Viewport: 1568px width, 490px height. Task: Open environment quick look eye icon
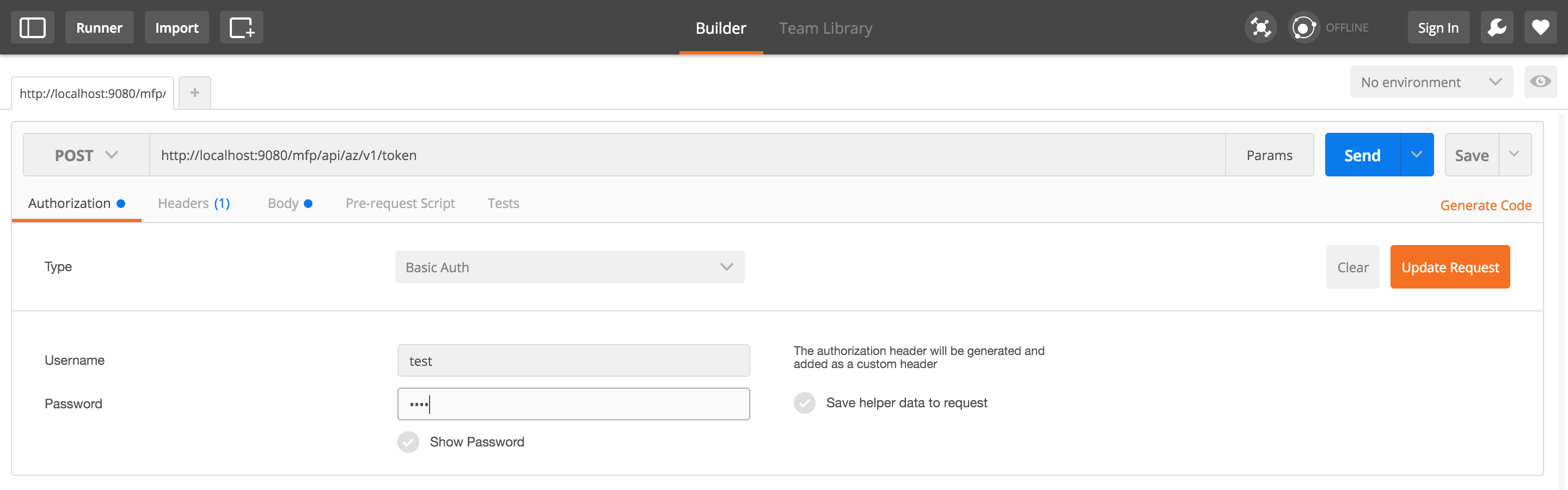(1540, 82)
